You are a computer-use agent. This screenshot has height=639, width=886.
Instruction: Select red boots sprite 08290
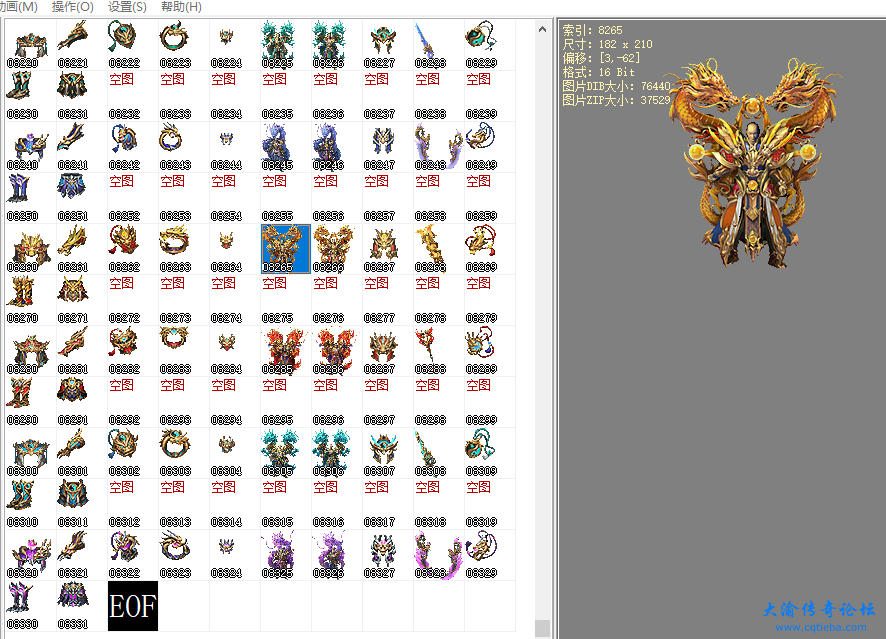point(31,402)
